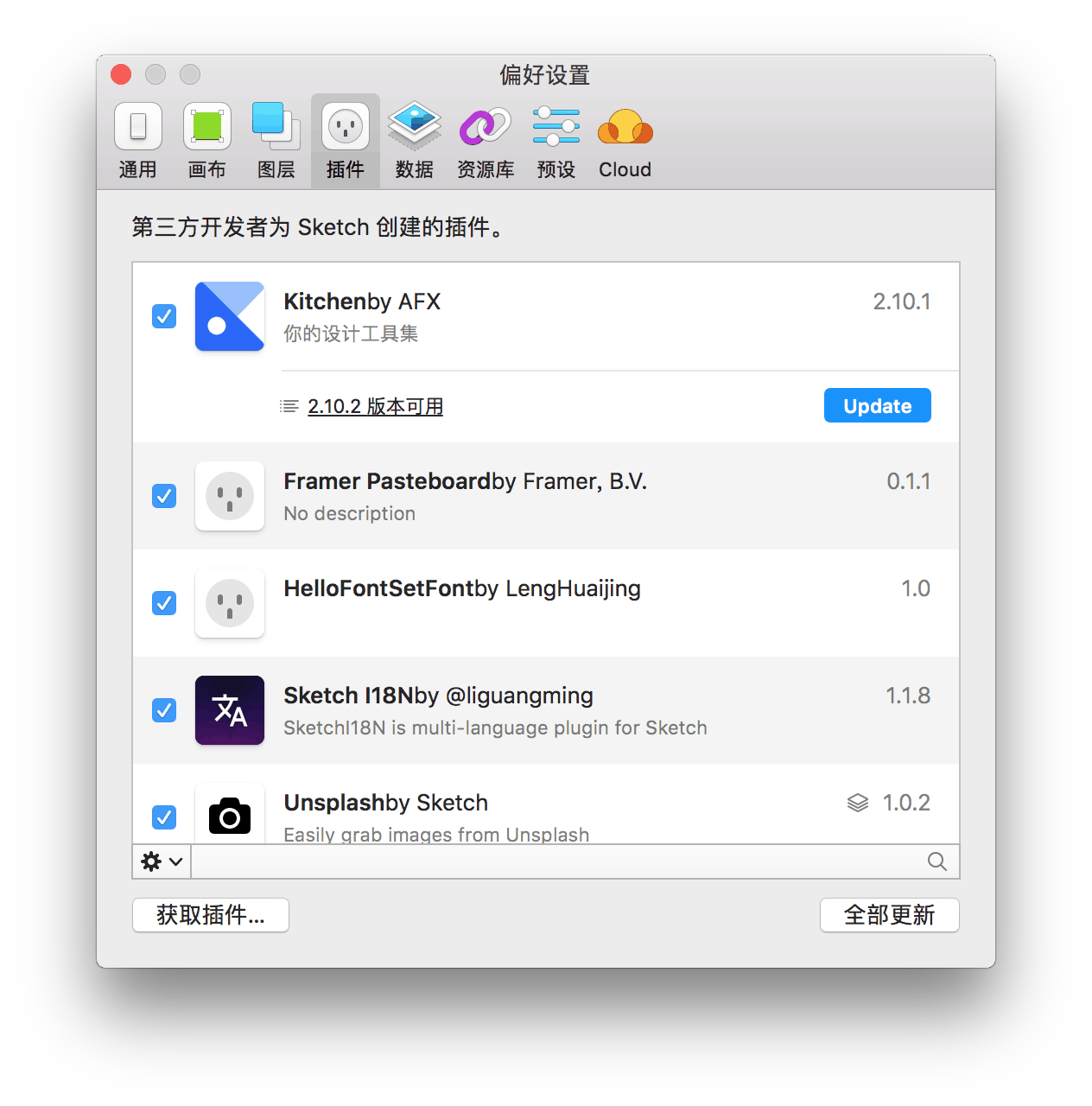Disable the Sketch I18N plugin checkbox

[164, 710]
